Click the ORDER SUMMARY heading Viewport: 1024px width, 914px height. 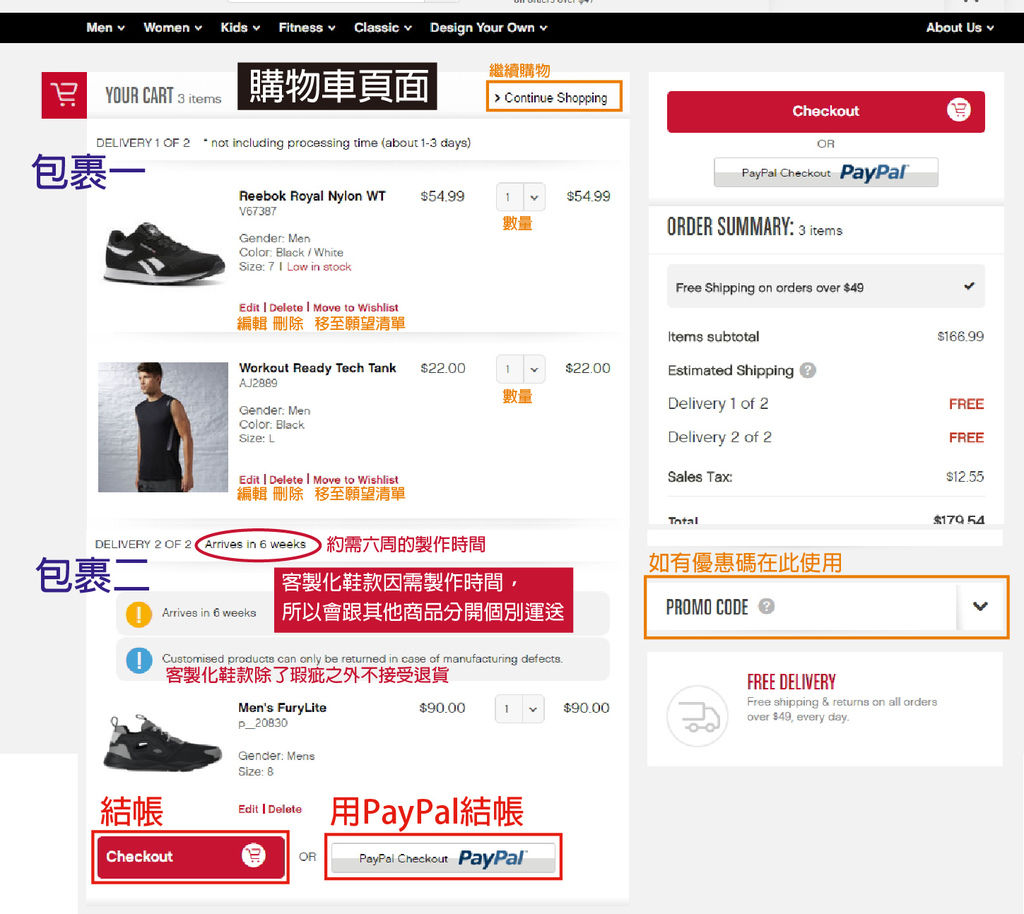(x=730, y=227)
